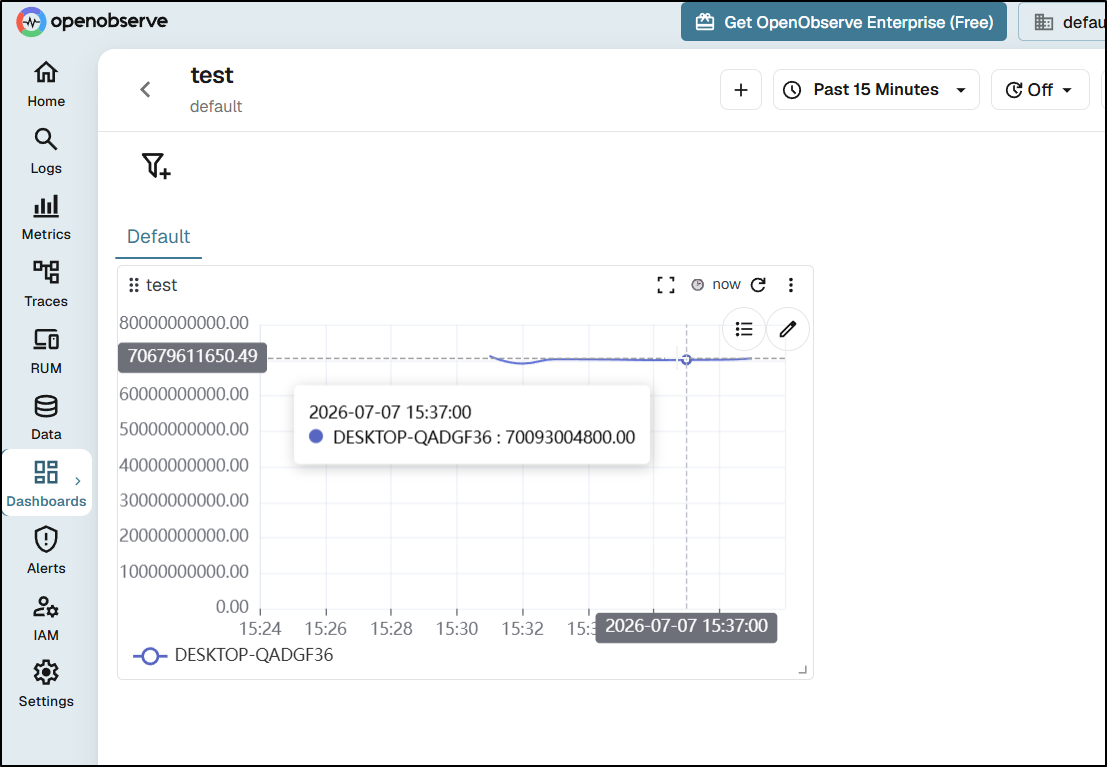The height and width of the screenshot is (767, 1107).
Task: Click the 40000000000.00 y-axis label
Action: 184,465
